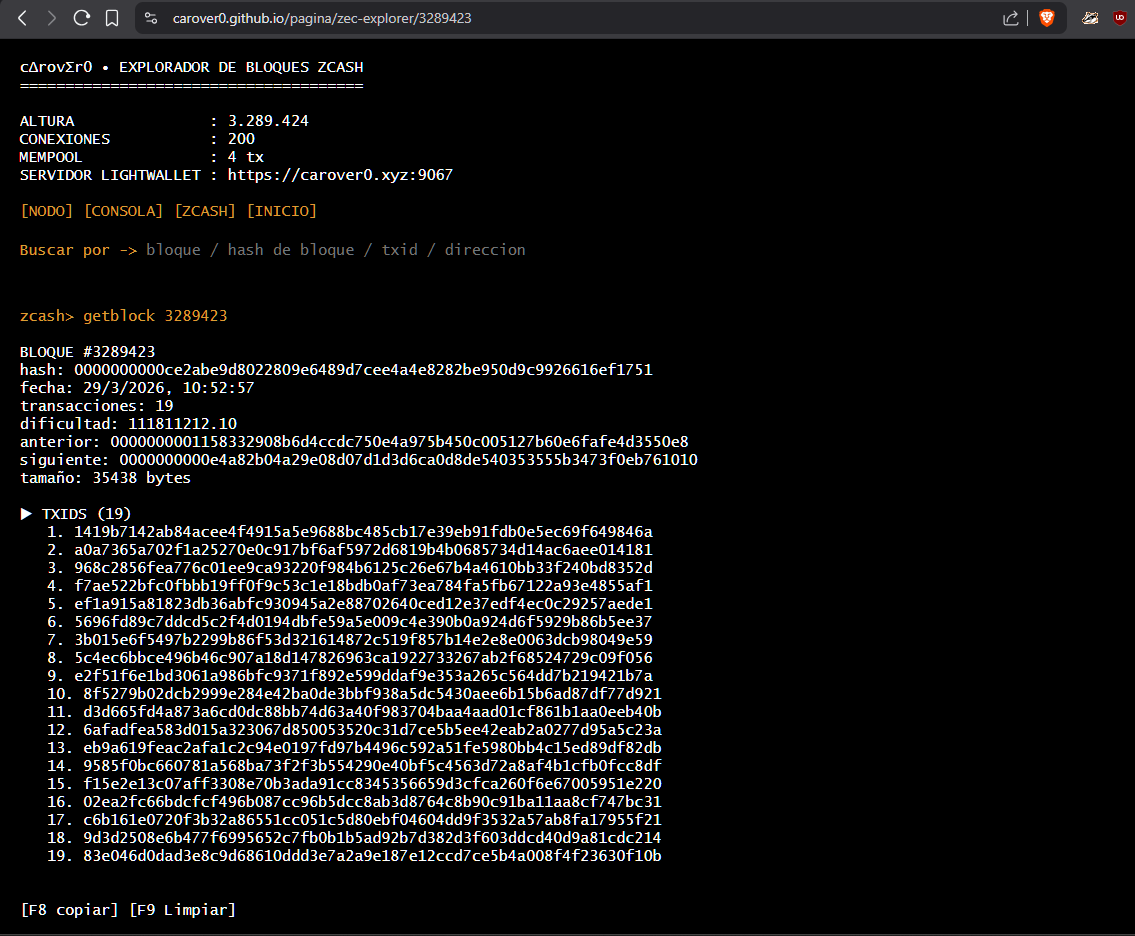Open txid 14 starting 9585f0bc
Image resolution: width=1135 pixels, height=936 pixels.
click(372, 766)
